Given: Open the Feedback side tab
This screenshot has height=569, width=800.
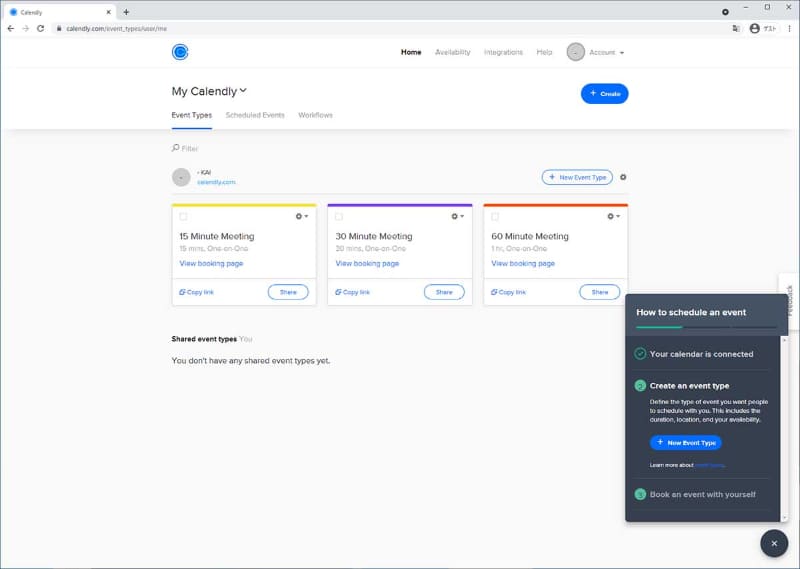Looking at the screenshot, I should [790, 301].
